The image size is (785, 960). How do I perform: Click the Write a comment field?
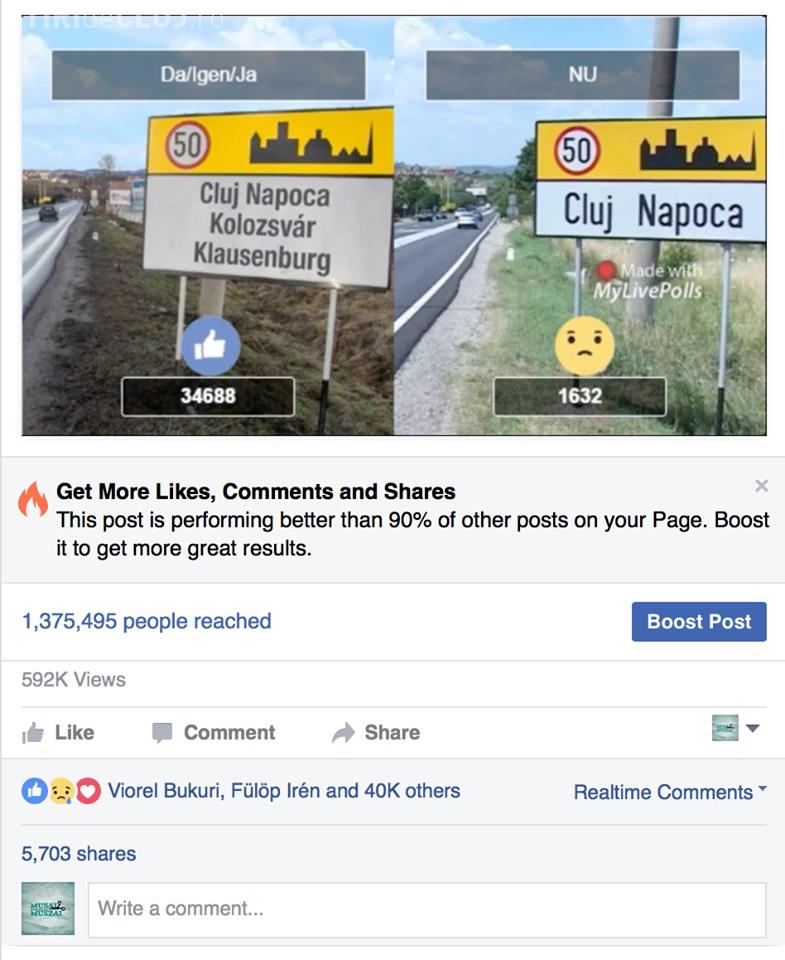(x=427, y=909)
